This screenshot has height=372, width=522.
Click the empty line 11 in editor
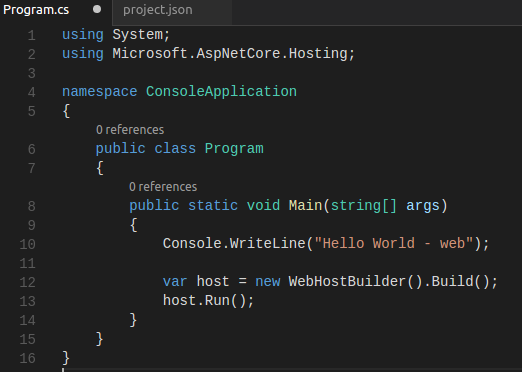pyautogui.click(x=267, y=263)
